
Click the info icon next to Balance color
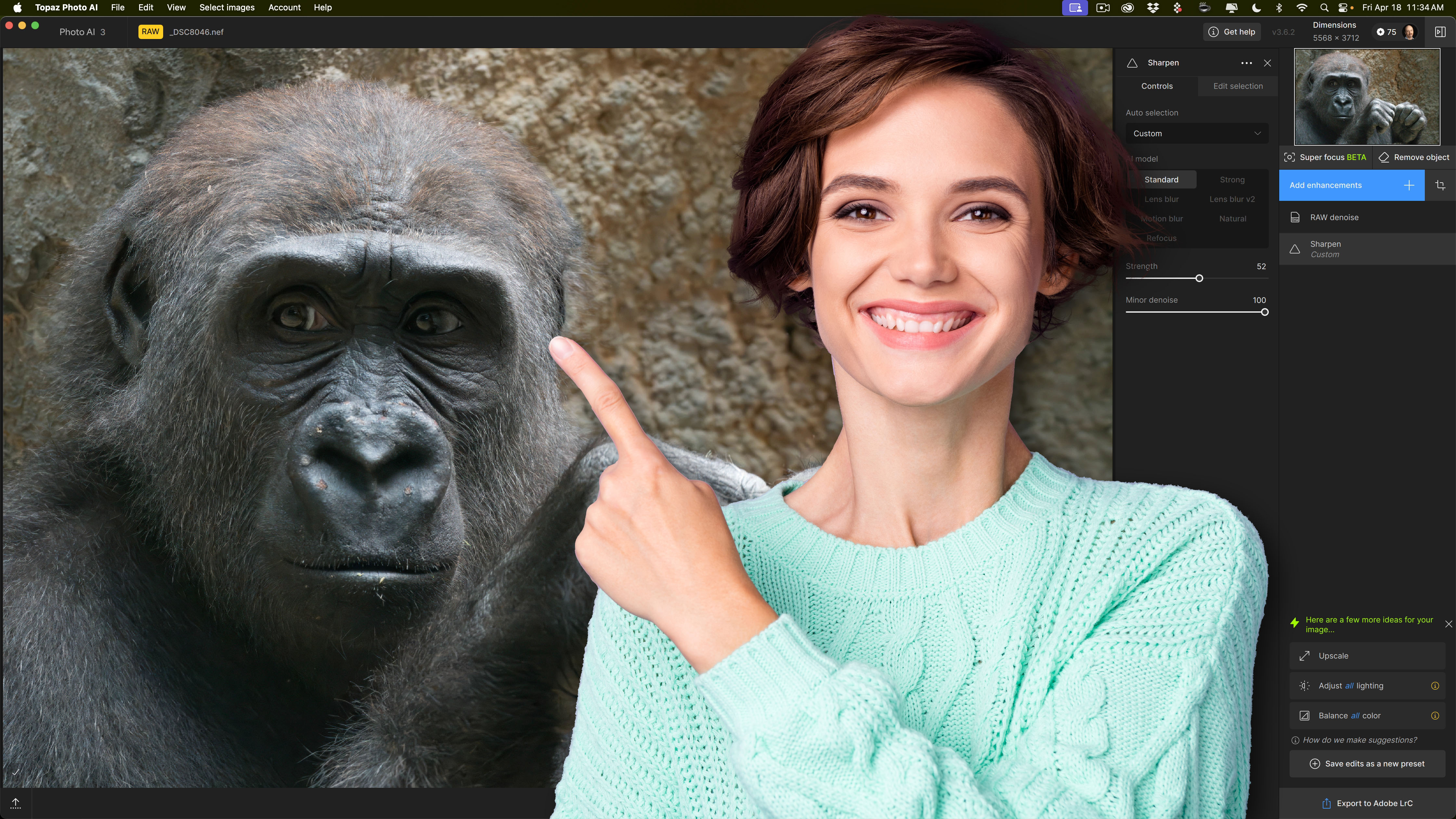pyautogui.click(x=1435, y=716)
